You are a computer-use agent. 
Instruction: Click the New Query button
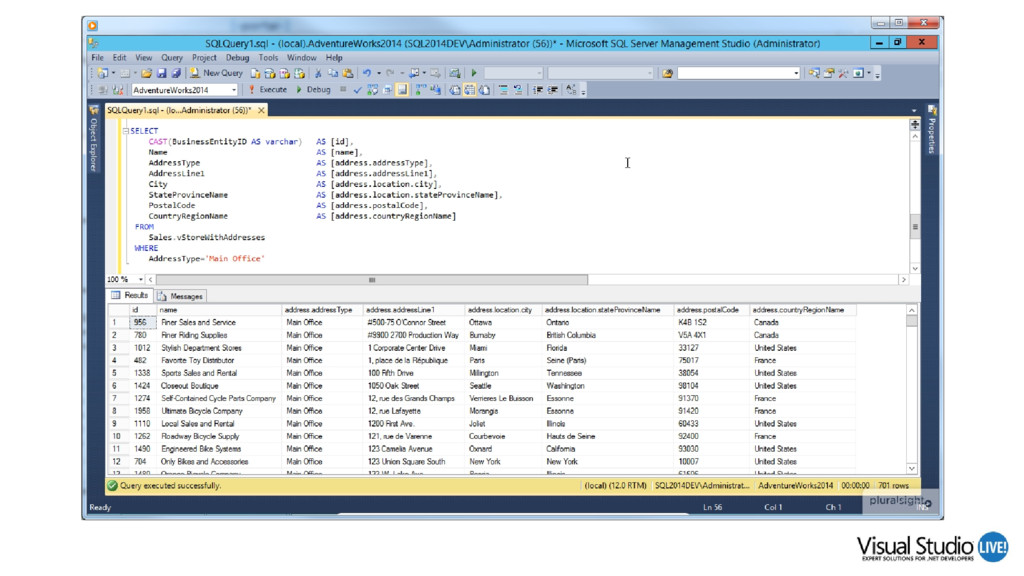click(216, 73)
